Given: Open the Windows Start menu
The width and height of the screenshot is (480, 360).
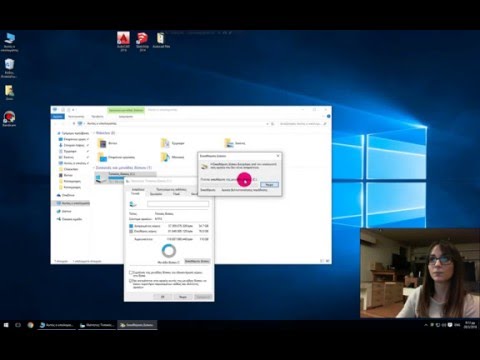Looking at the screenshot, I should [6, 325].
